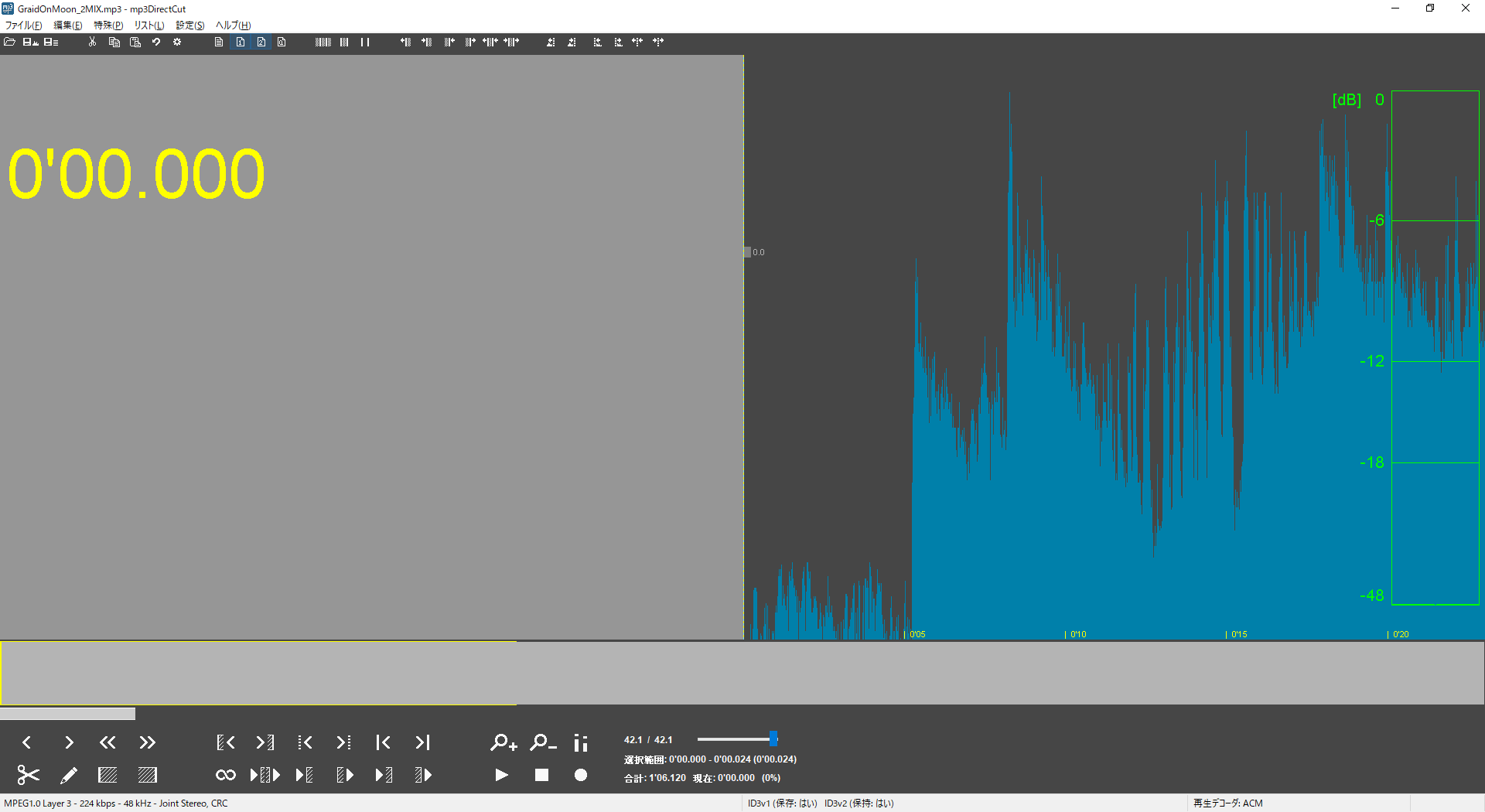Start playback with the Play triangle
Viewport: 1485px width, 812px height.
502,775
